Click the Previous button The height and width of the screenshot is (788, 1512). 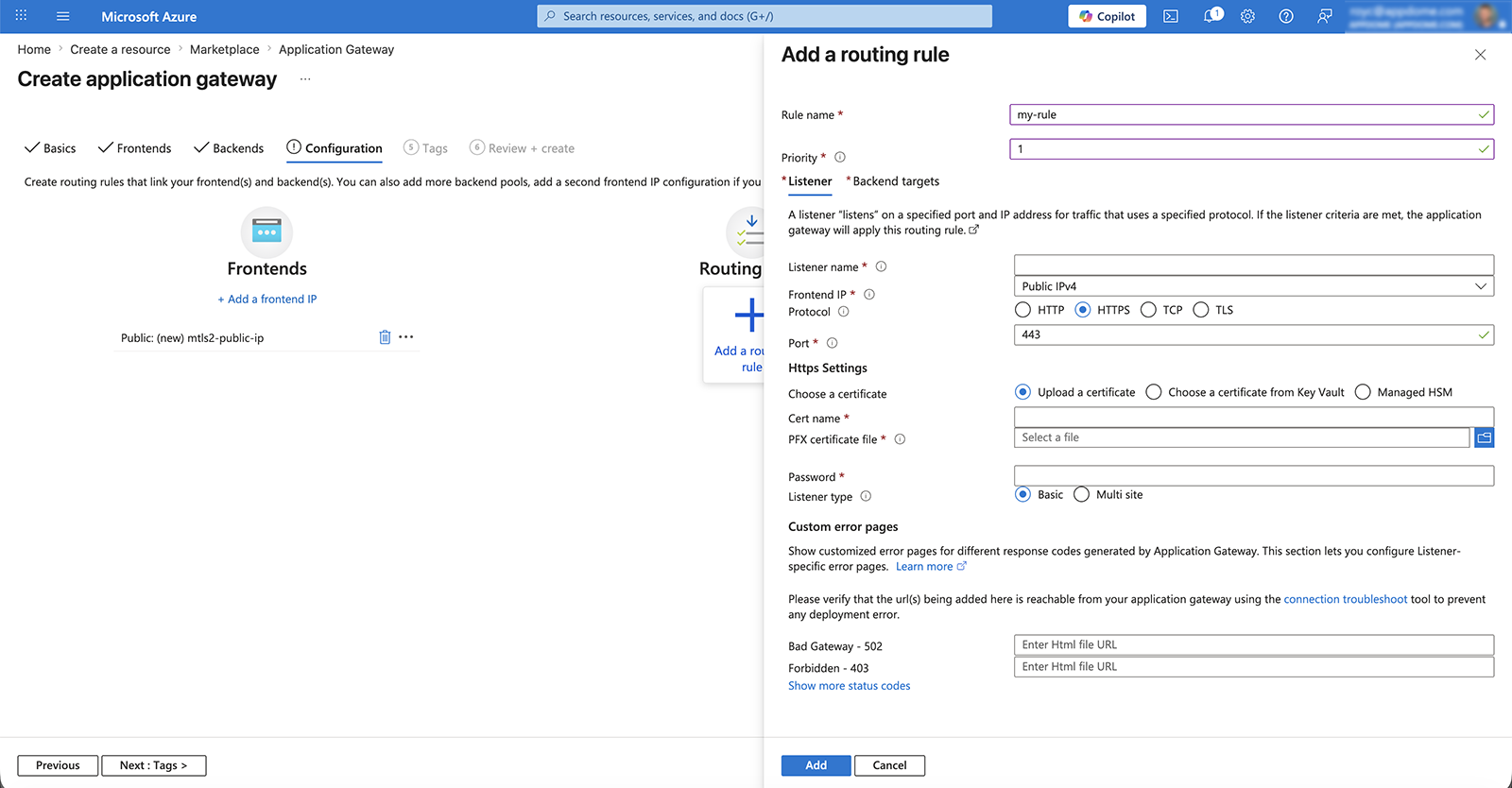[x=58, y=765]
